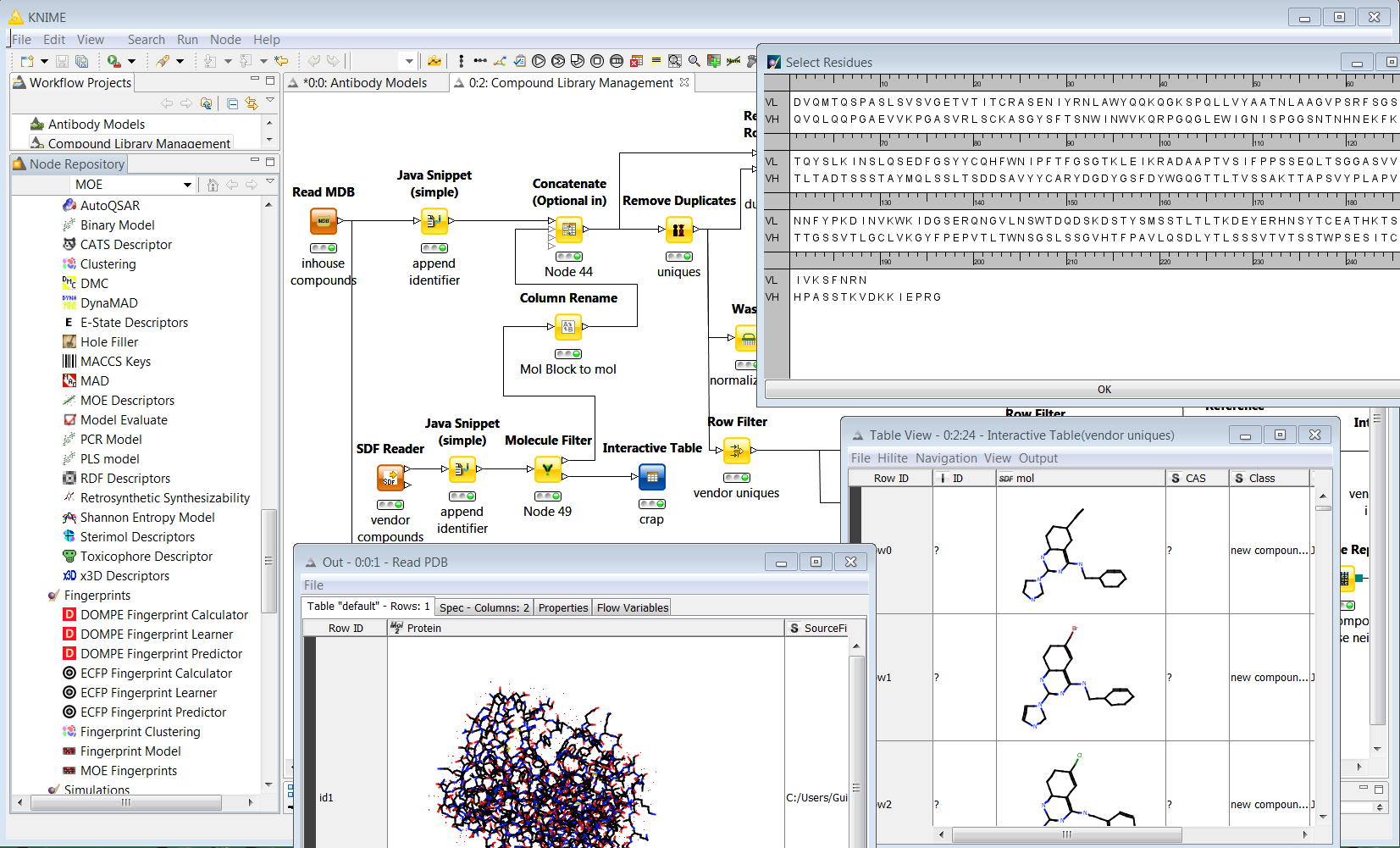Switch to Spec - Columns: 2 tab
This screenshot has height=848, width=1400.
(x=484, y=607)
